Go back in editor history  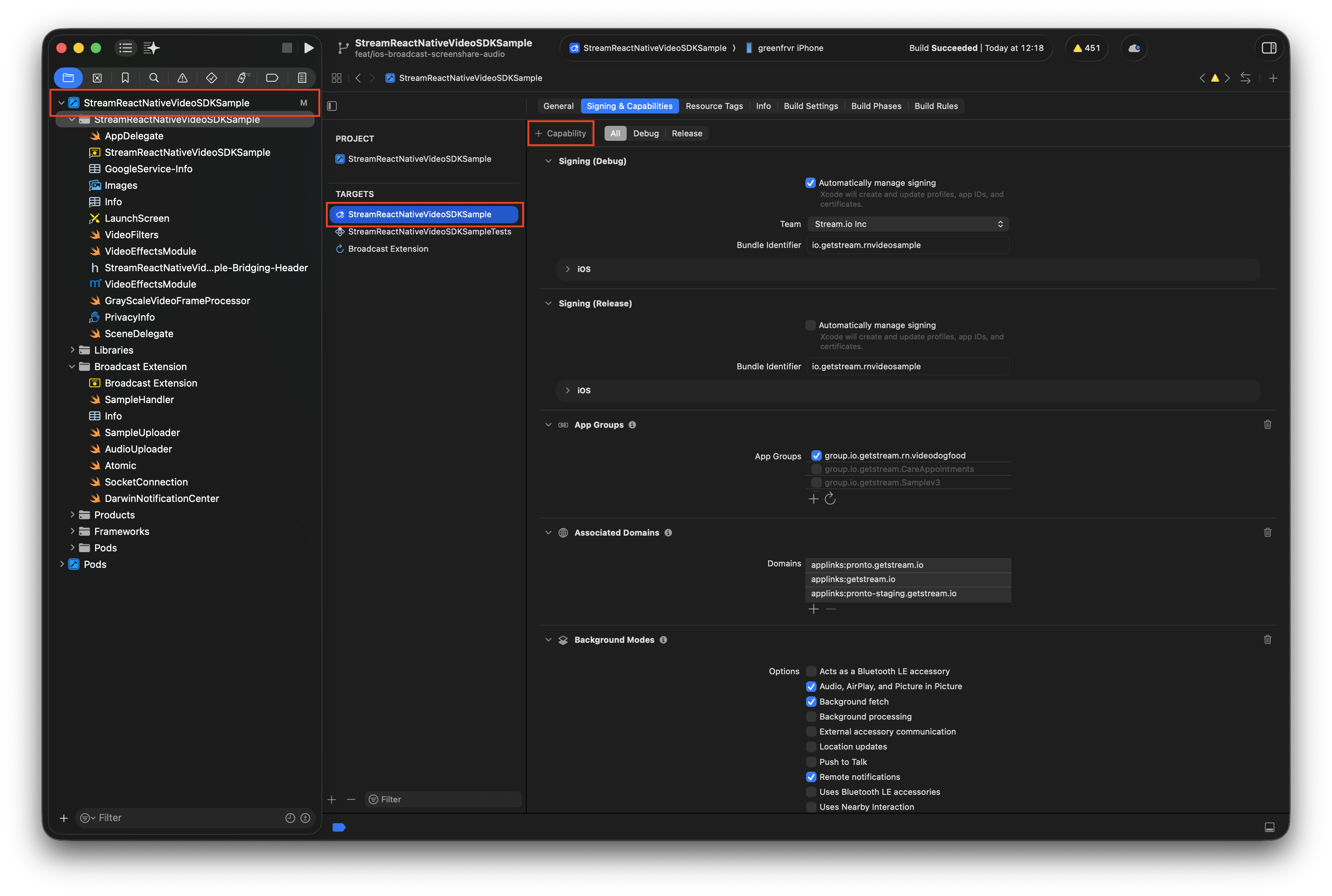(358, 78)
